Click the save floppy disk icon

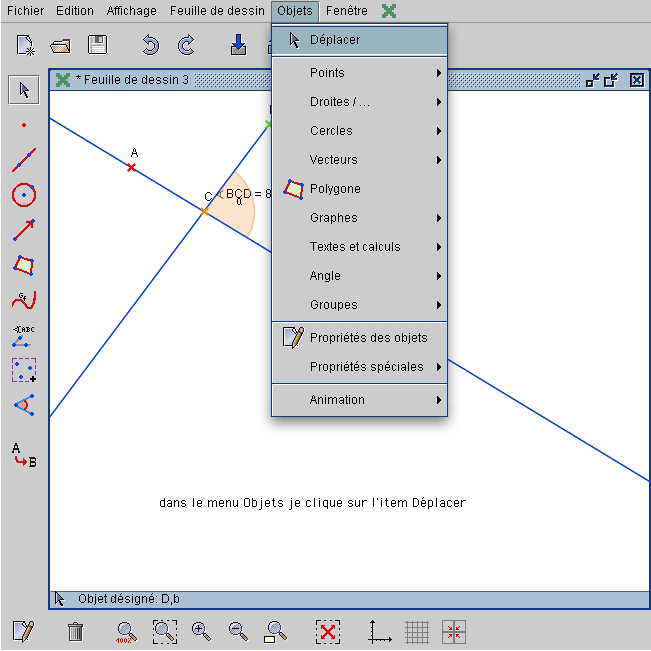pyautogui.click(x=97, y=45)
